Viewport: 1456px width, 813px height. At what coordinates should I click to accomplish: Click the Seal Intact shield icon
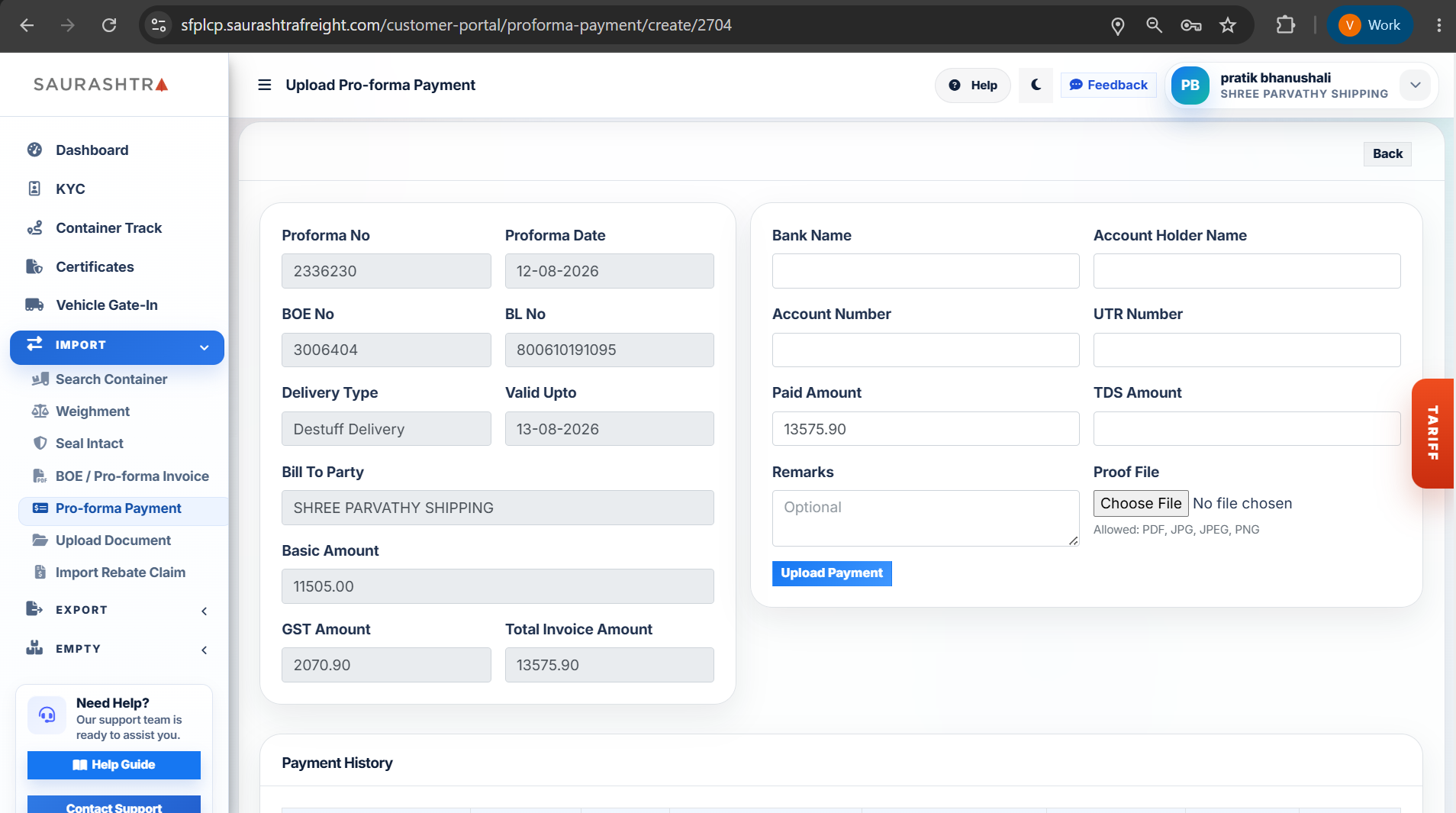tap(40, 443)
